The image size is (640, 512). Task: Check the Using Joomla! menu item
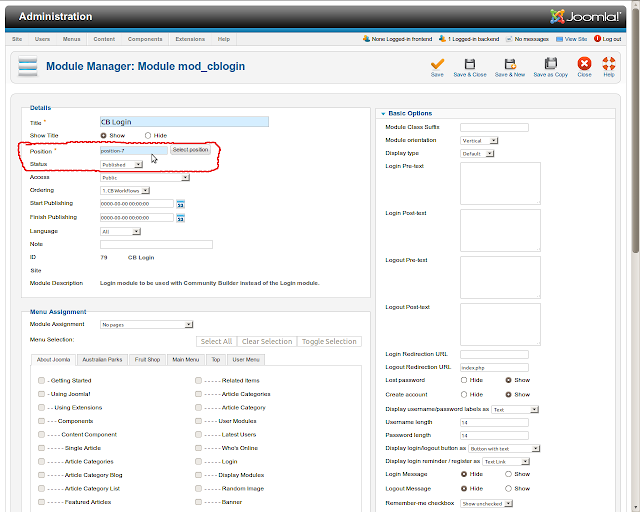pyautogui.click(x=41, y=394)
